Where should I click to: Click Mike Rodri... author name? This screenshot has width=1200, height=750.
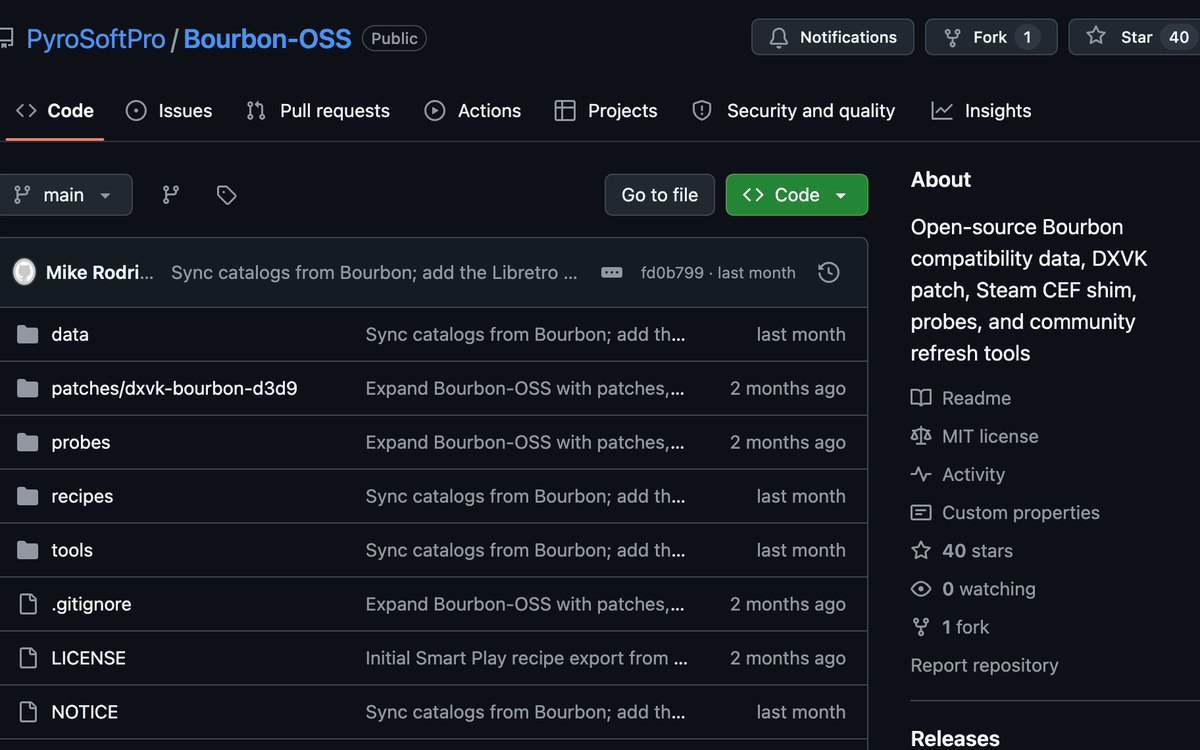point(100,272)
